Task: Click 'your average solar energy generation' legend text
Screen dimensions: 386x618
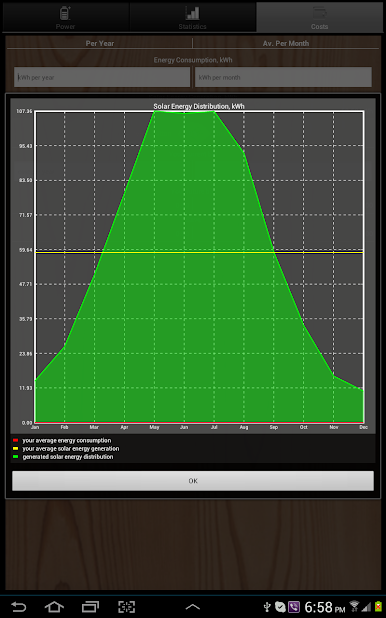Action: coord(71,449)
